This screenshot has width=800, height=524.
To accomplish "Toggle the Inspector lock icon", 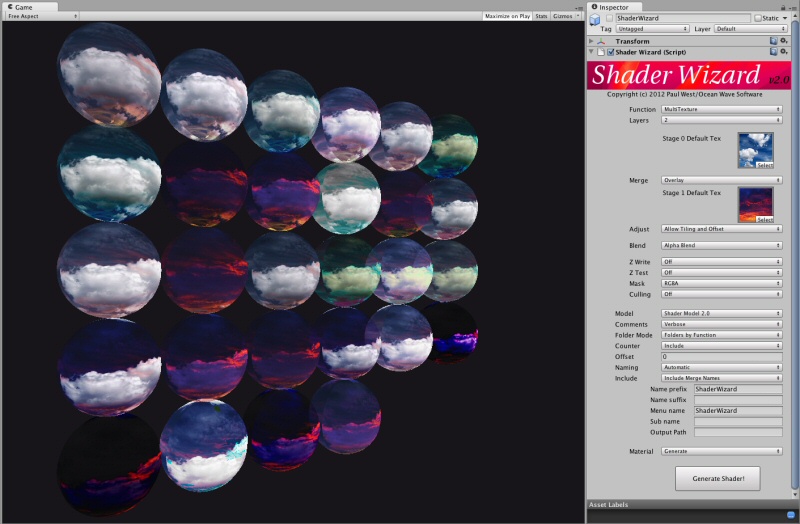I will 783,7.
